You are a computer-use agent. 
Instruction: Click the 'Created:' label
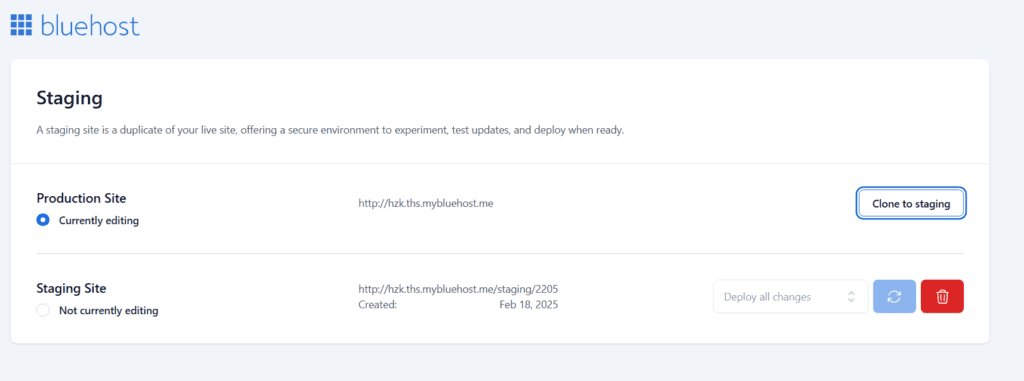click(x=377, y=305)
